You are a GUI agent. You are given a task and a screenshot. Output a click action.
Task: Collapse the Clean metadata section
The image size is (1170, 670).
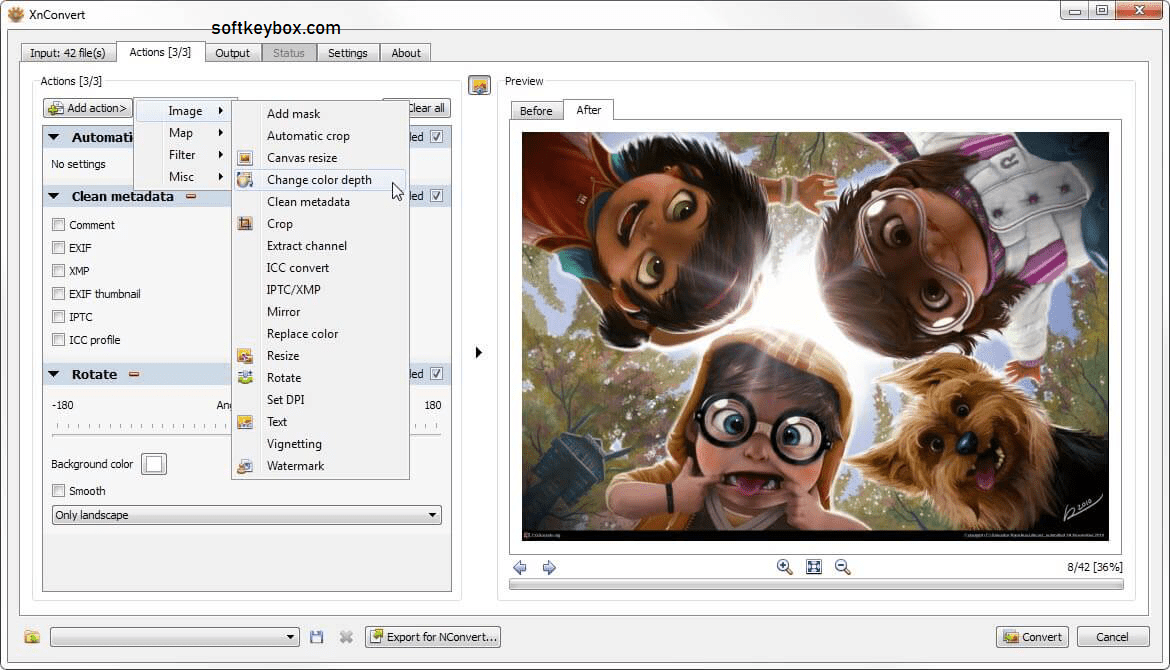click(54, 196)
